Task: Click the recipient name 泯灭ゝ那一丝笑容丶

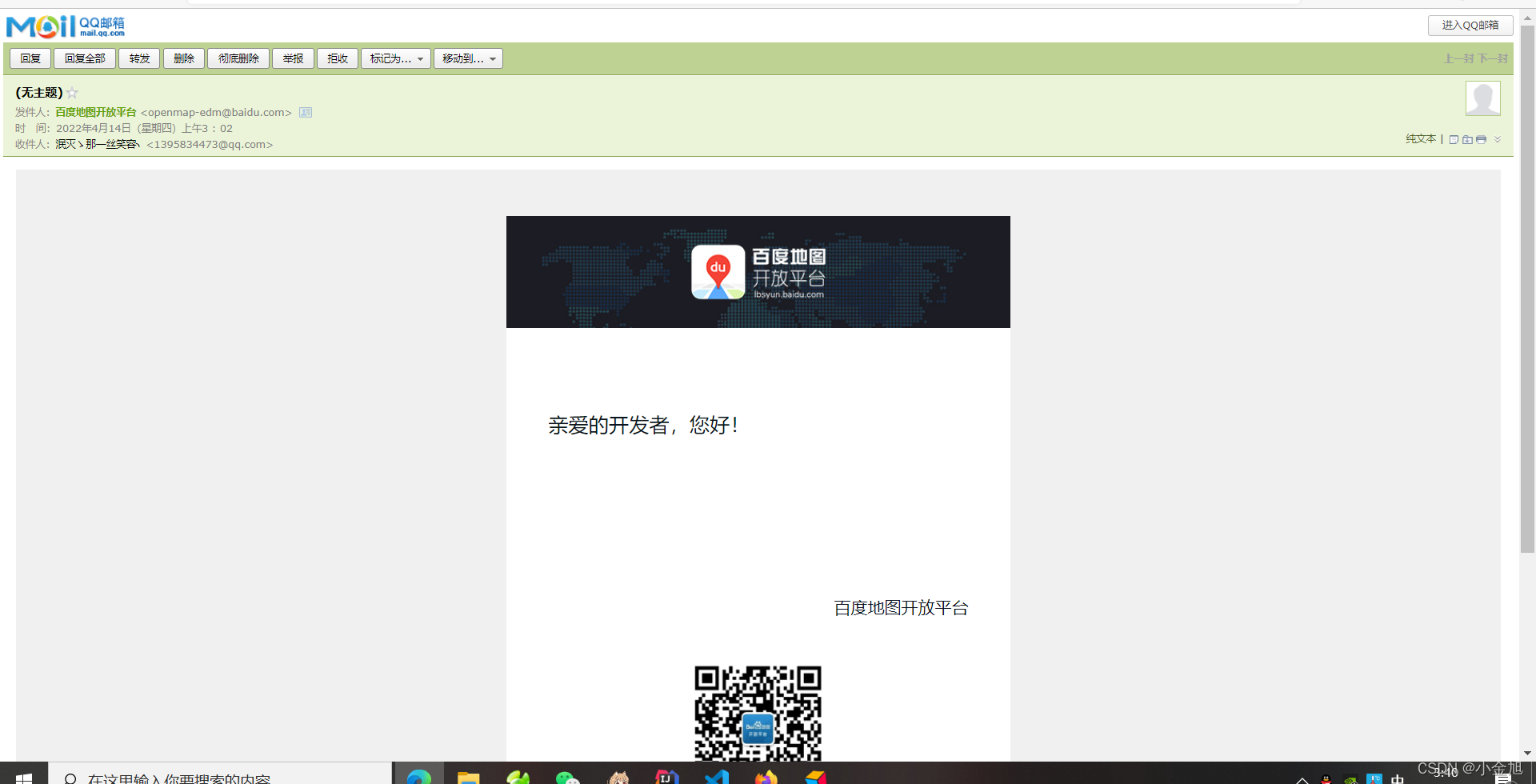Action: click(x=98, y=145)
